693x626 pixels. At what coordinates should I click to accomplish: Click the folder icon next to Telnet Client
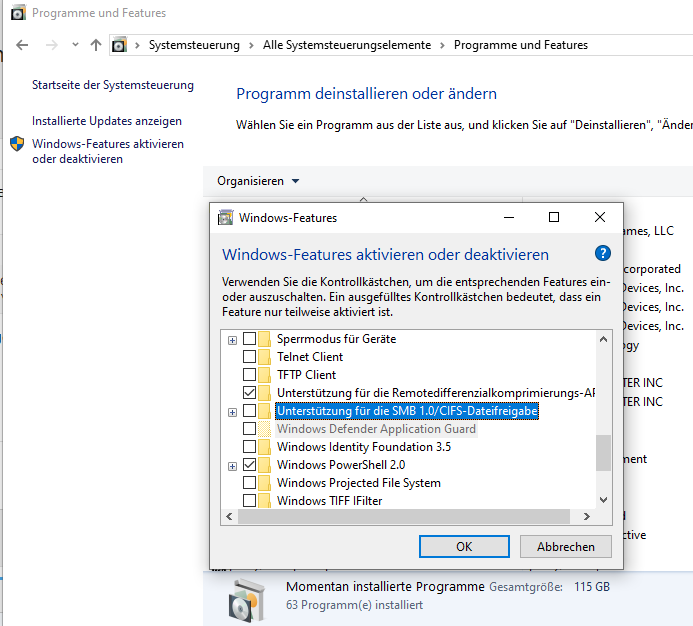point(264,357)
